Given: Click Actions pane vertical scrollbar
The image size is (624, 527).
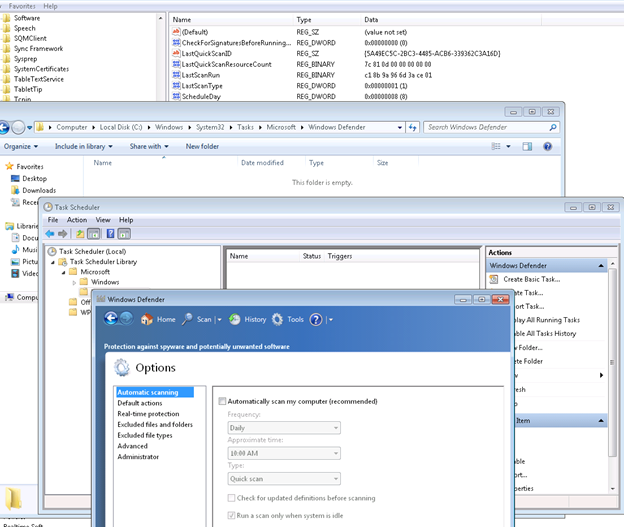Looking at the screenshot, I should pos(612,363).
